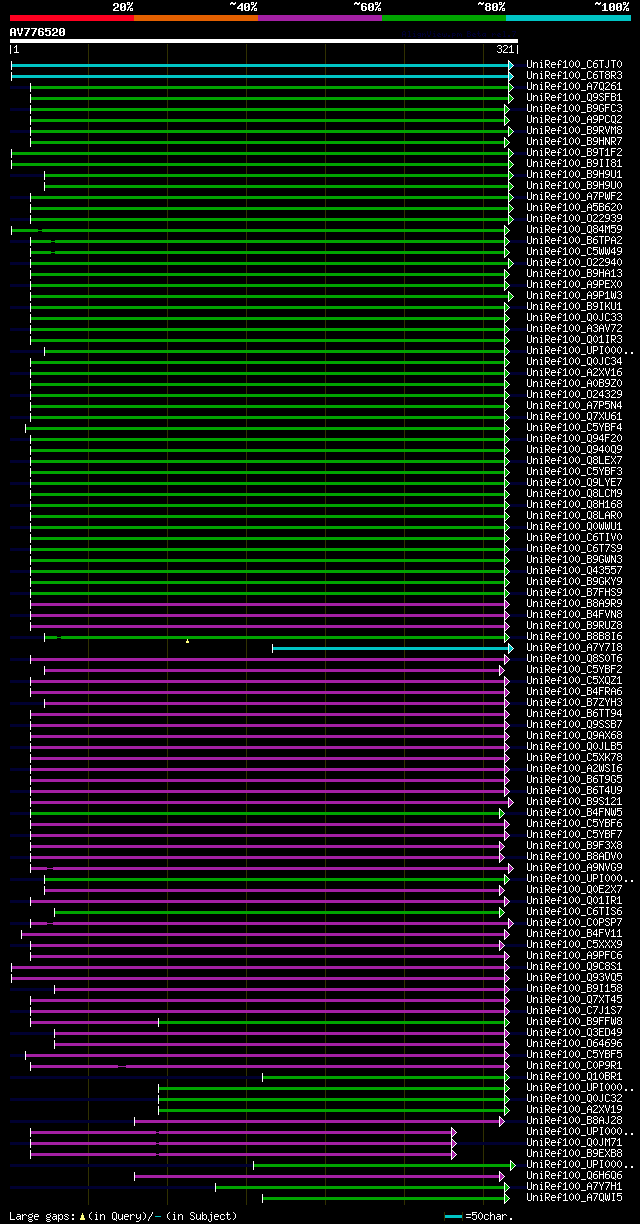Image resolution: width=640 pixels, height=1224 pixels.
Task: Click the UniRef100_A7QWI5 label
Action: pyautogui.click(x=574, y=1198)
